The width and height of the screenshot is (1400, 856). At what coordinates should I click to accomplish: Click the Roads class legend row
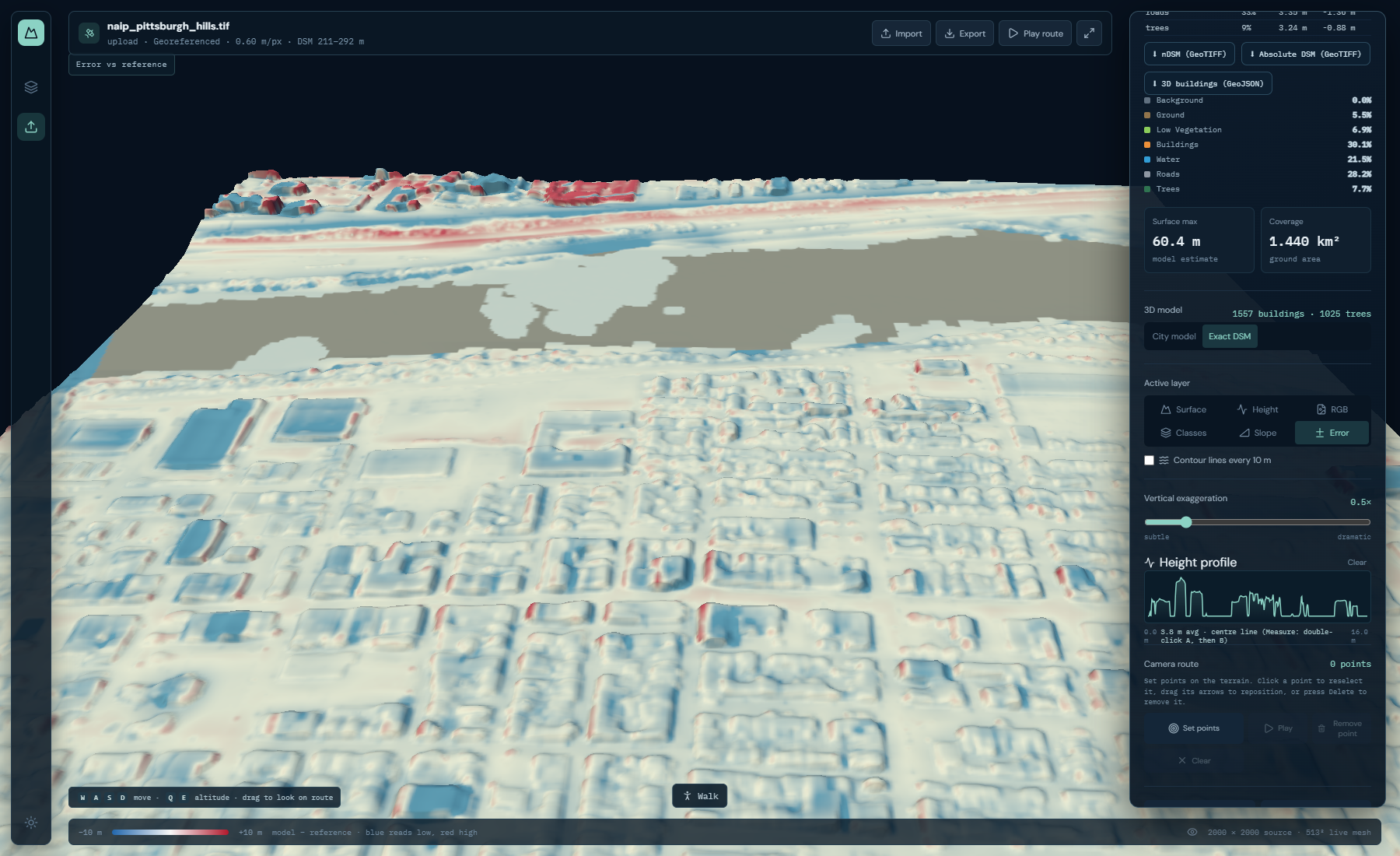1257,174
